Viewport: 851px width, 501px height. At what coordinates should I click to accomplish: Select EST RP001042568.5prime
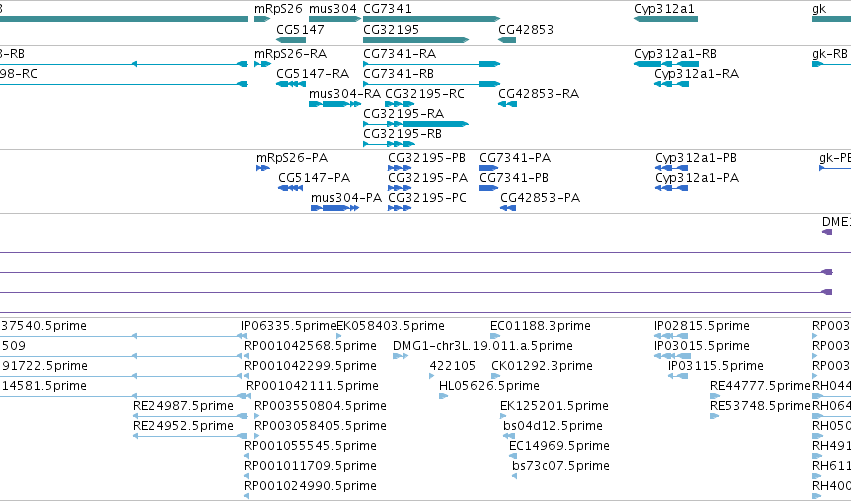click(310, 346)
